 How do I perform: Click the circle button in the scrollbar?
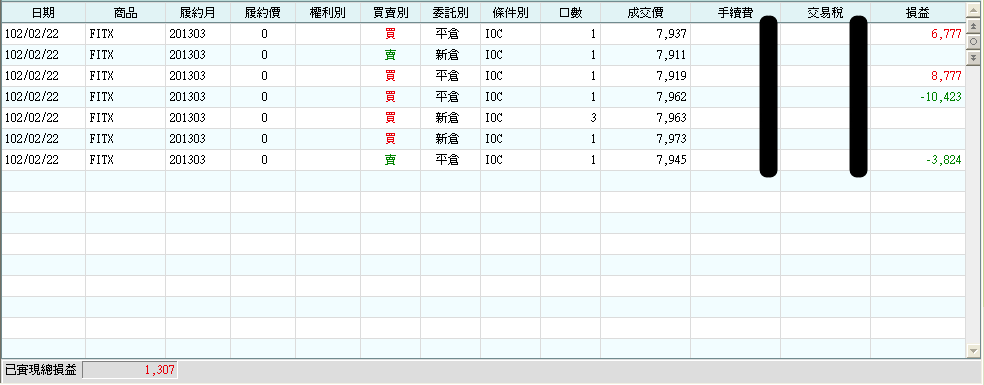coord(973,41)
